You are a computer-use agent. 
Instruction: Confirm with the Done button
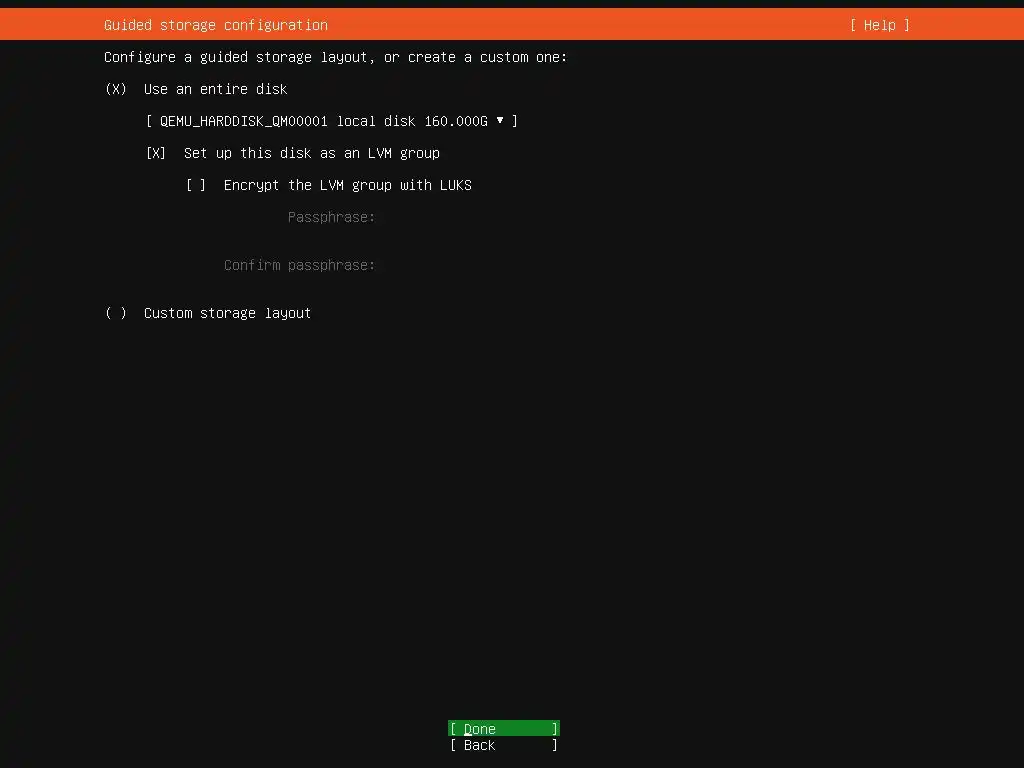pos(504,728)
